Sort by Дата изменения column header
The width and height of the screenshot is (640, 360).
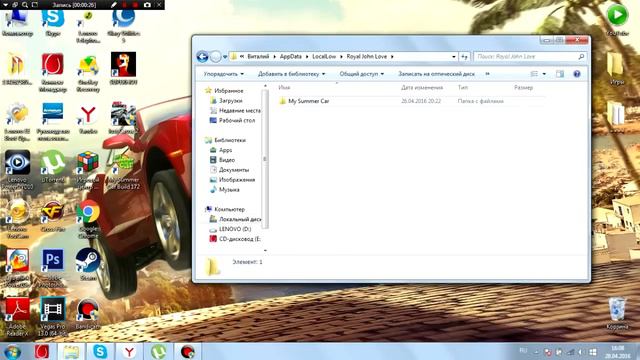point(422,87)
